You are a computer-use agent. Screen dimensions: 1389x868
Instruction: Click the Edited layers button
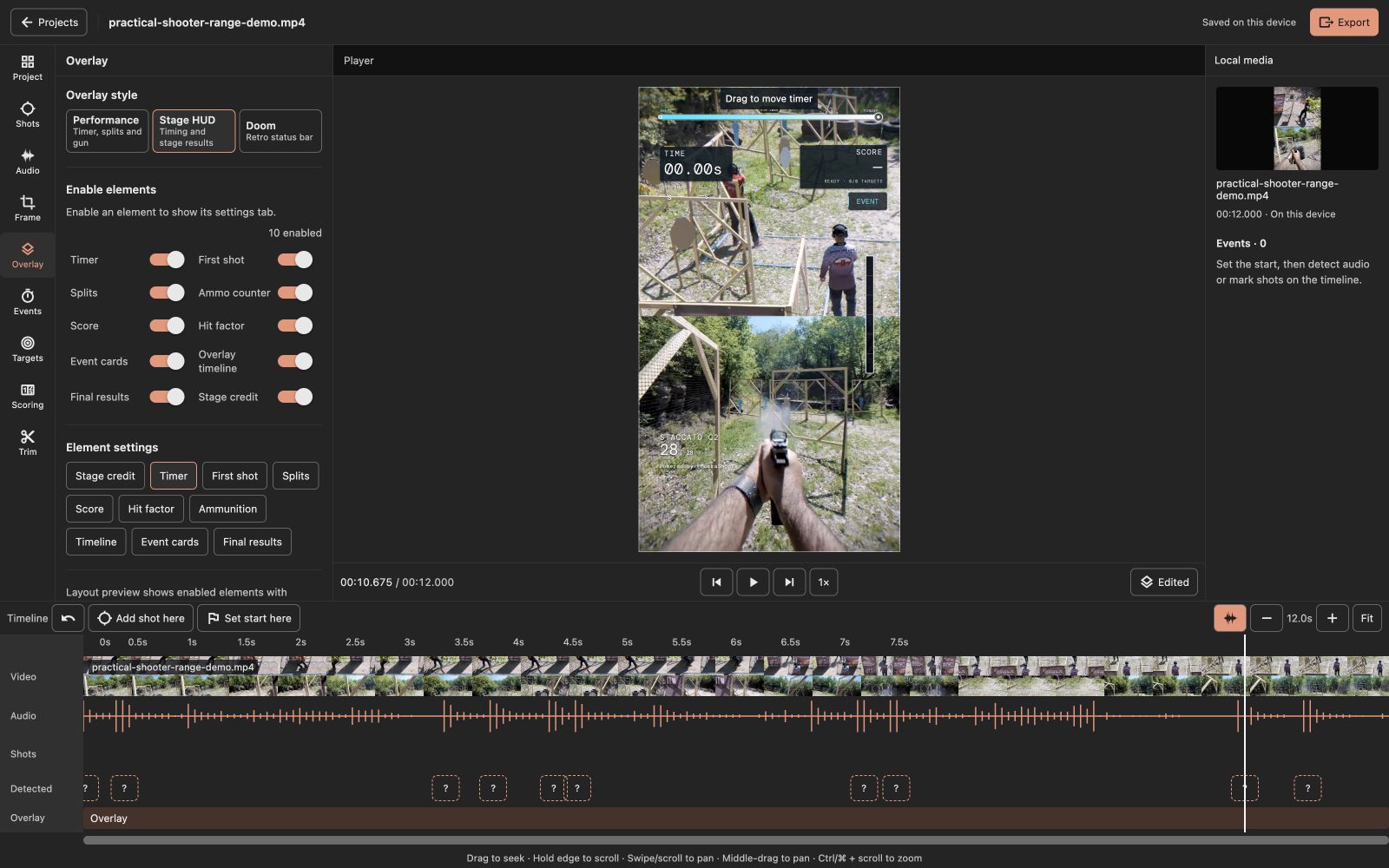1164,582
